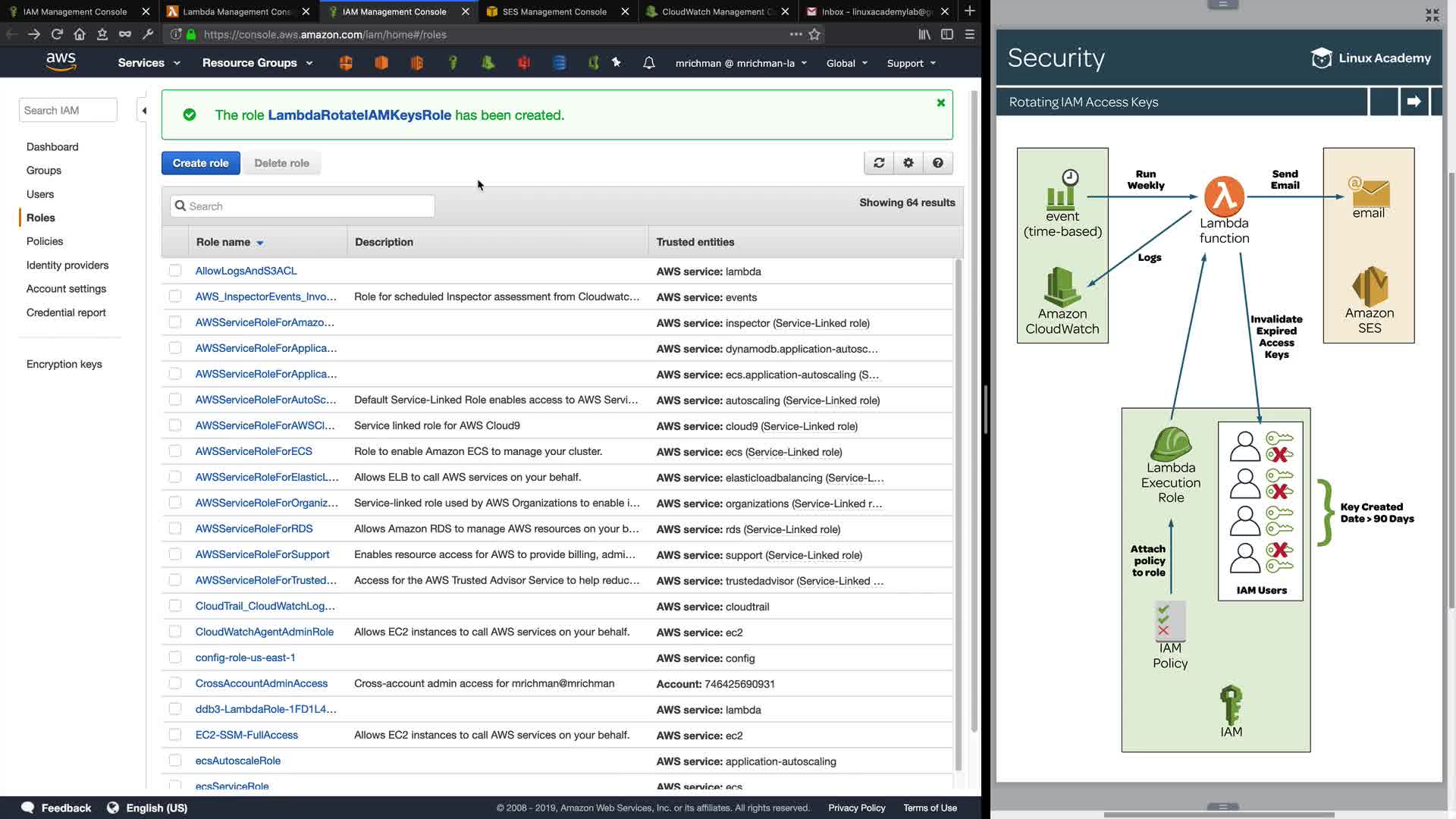Click the roles Search field

point(303,206)
